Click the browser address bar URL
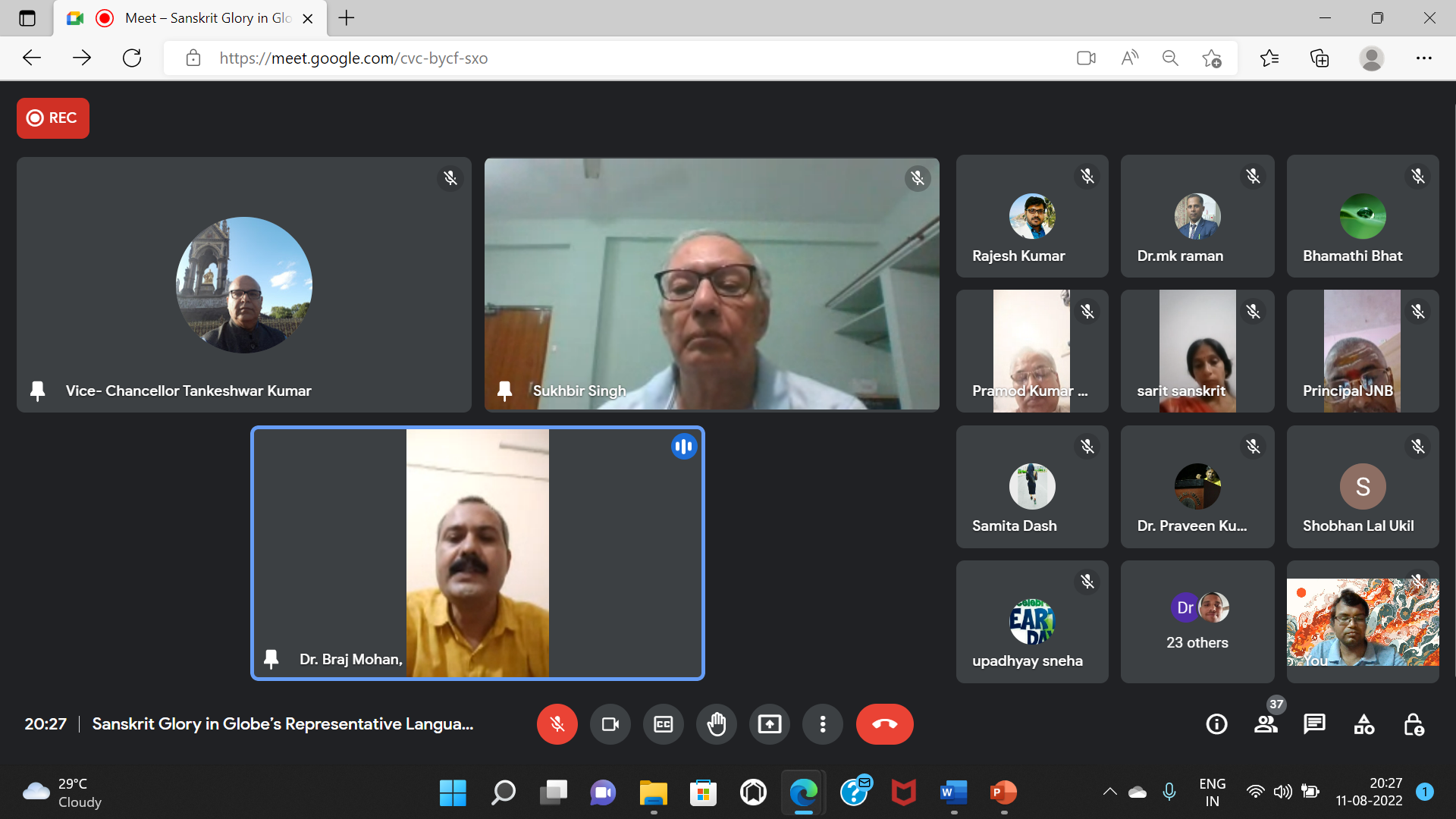The image size is (1456, 819). [x=353, y=58]
